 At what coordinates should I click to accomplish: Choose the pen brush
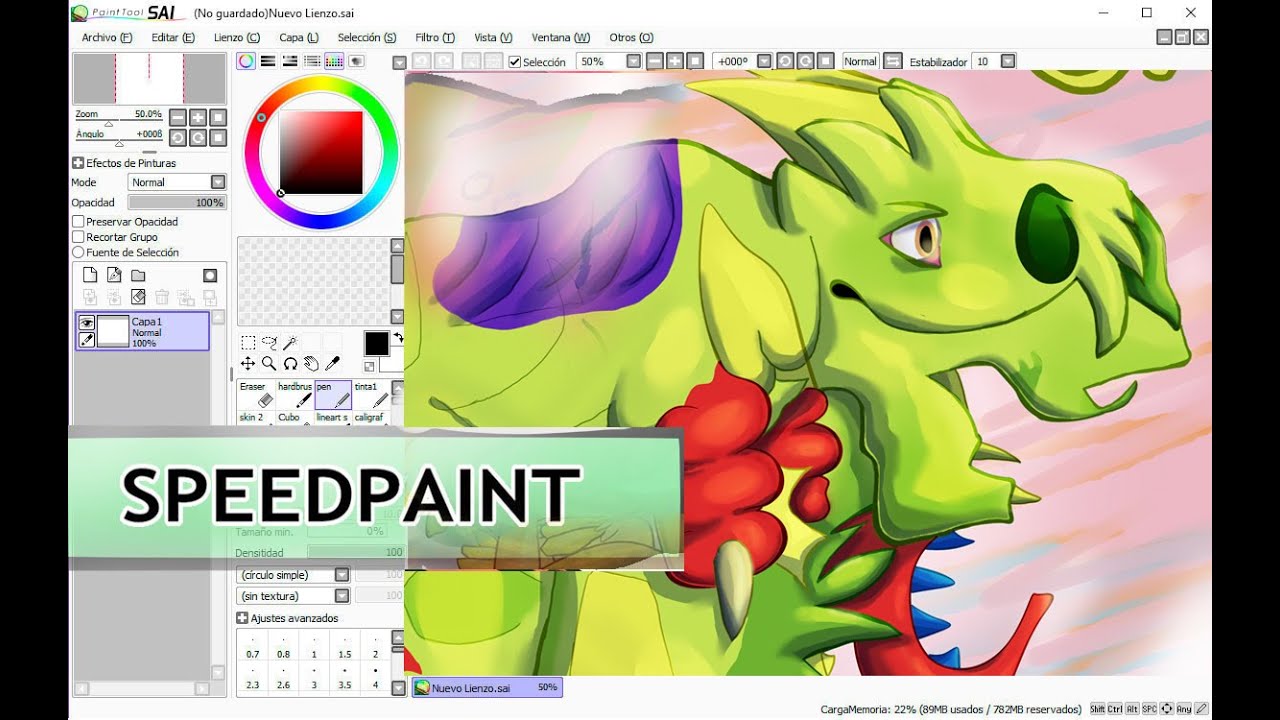[333, 396]
